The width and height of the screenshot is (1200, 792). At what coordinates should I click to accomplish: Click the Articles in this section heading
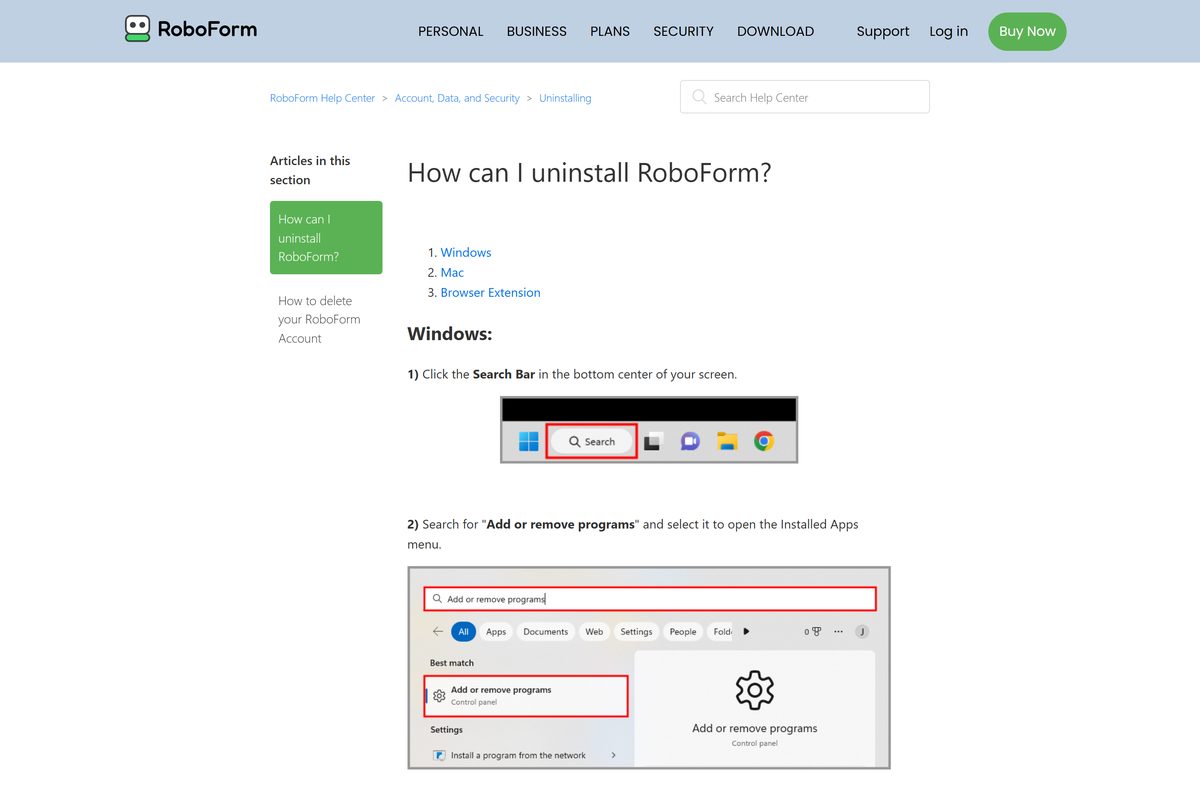[310, 170]
